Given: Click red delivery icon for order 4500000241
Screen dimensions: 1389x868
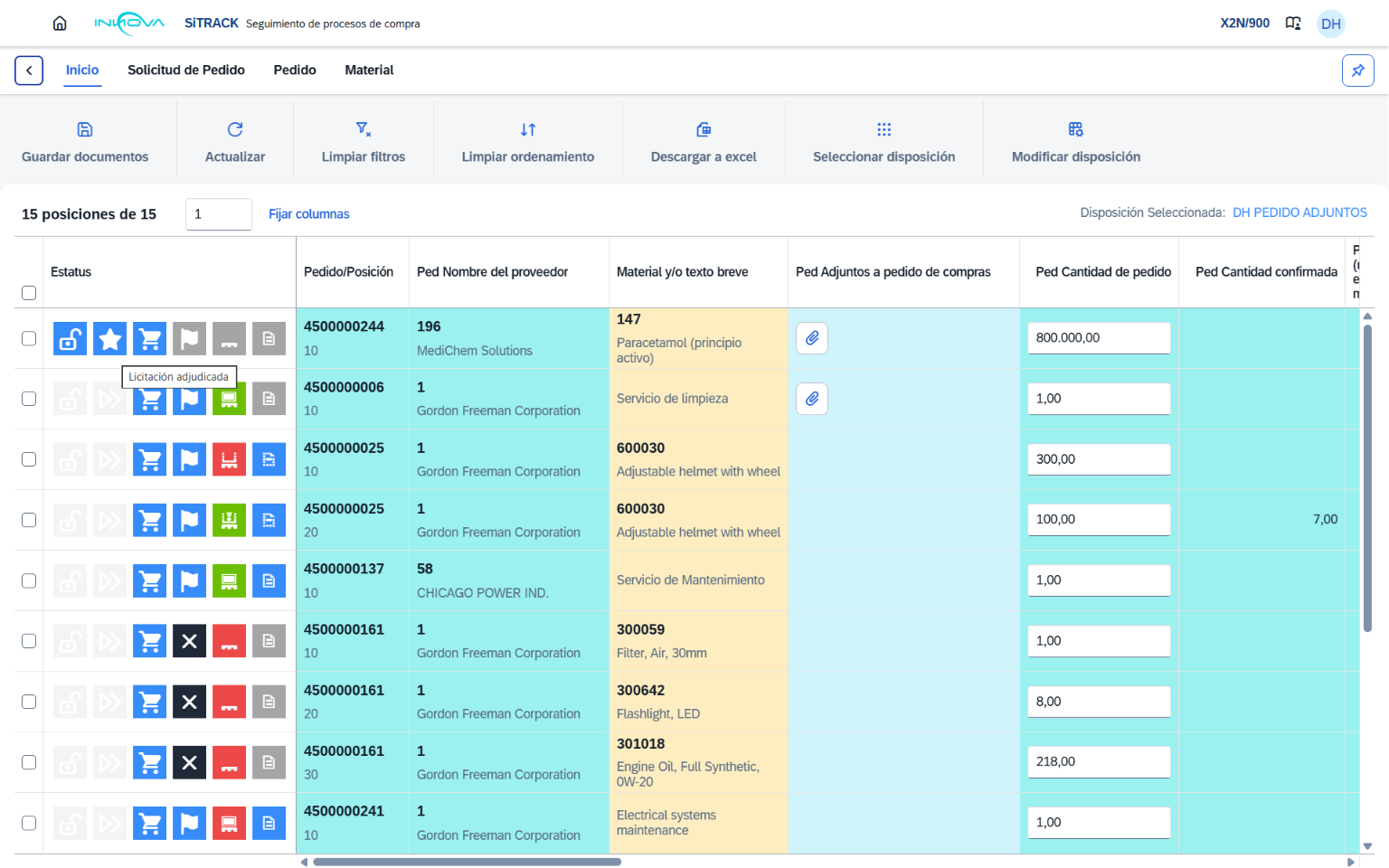Looking at the screenshot, I should tap(230, 823).
